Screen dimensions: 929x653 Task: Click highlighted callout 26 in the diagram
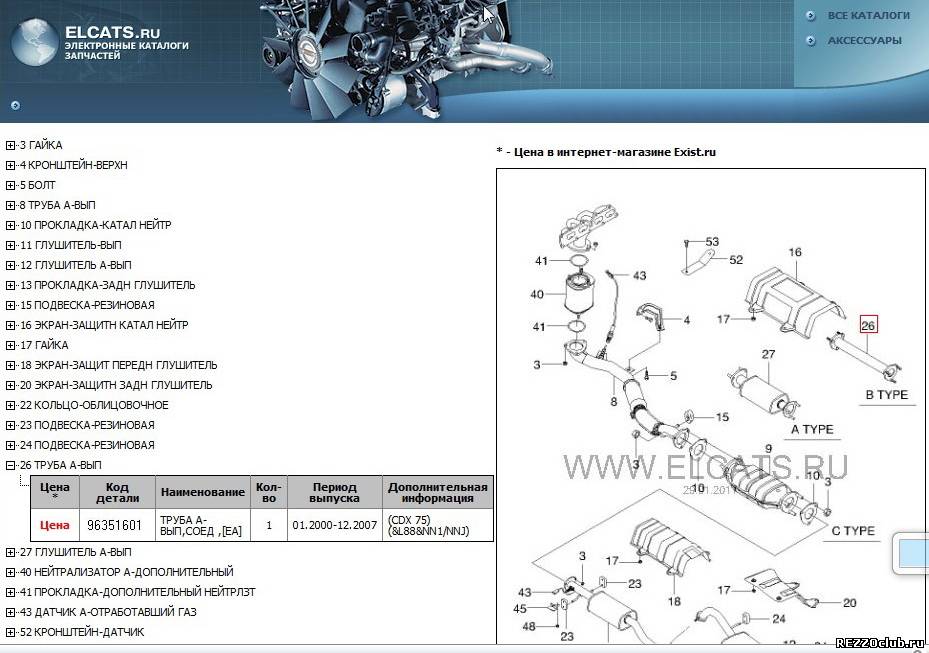coord(868,325)
